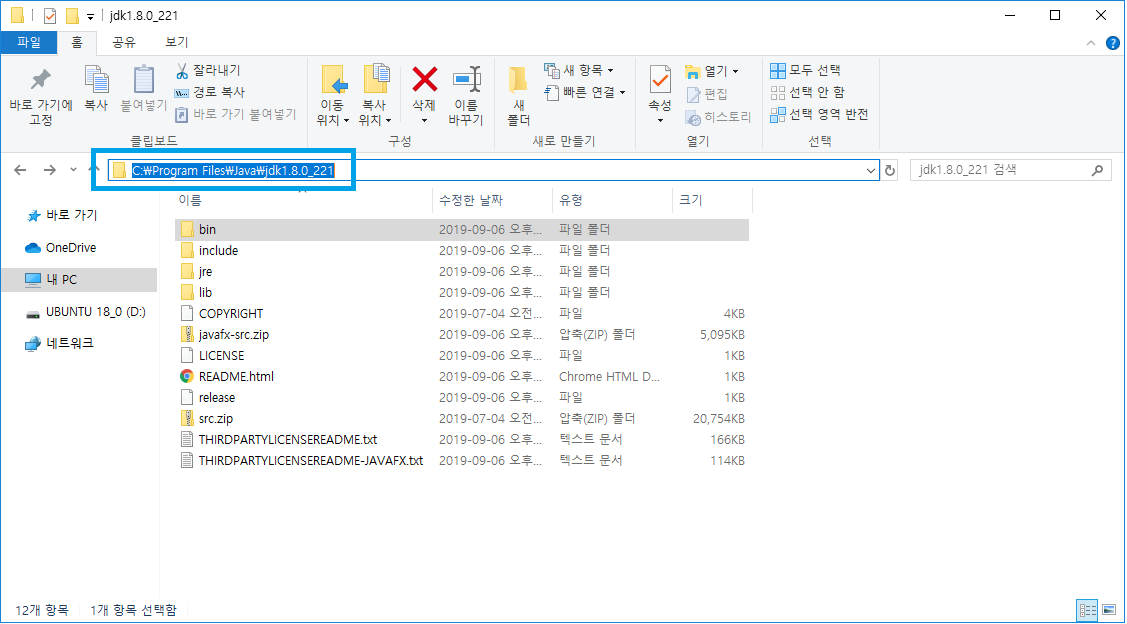Click the Rename (이름 바꾸기) icon

(466, 79)
